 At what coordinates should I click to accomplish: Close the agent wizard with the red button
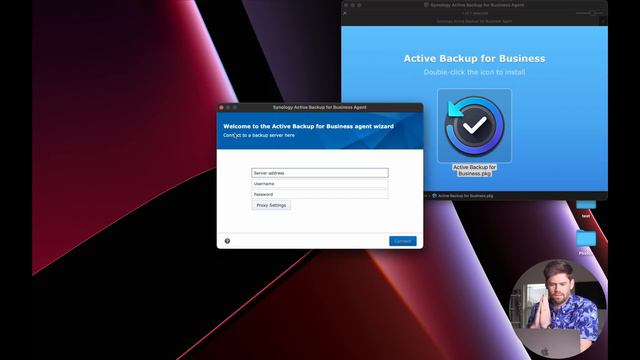point(222,107)
